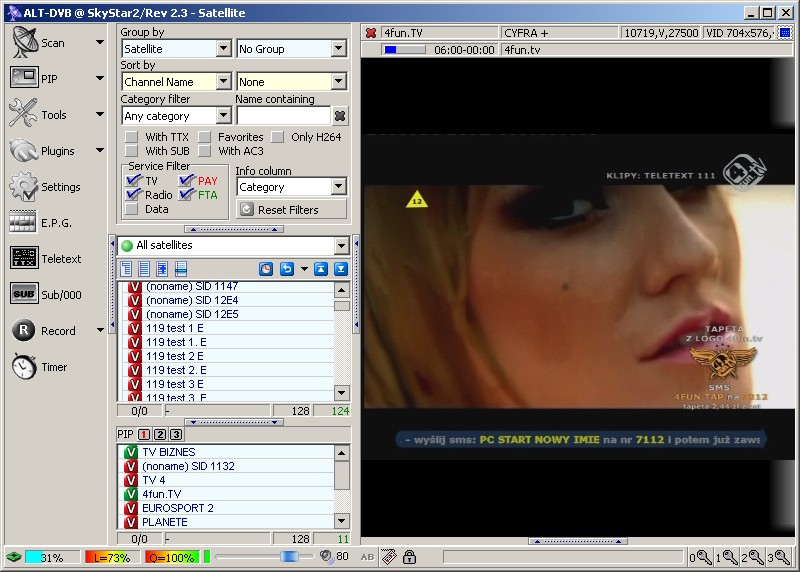The image size is (800, 572).
Task: Collapse the filter panel via its splitter handle
Action: coord(234,229)
